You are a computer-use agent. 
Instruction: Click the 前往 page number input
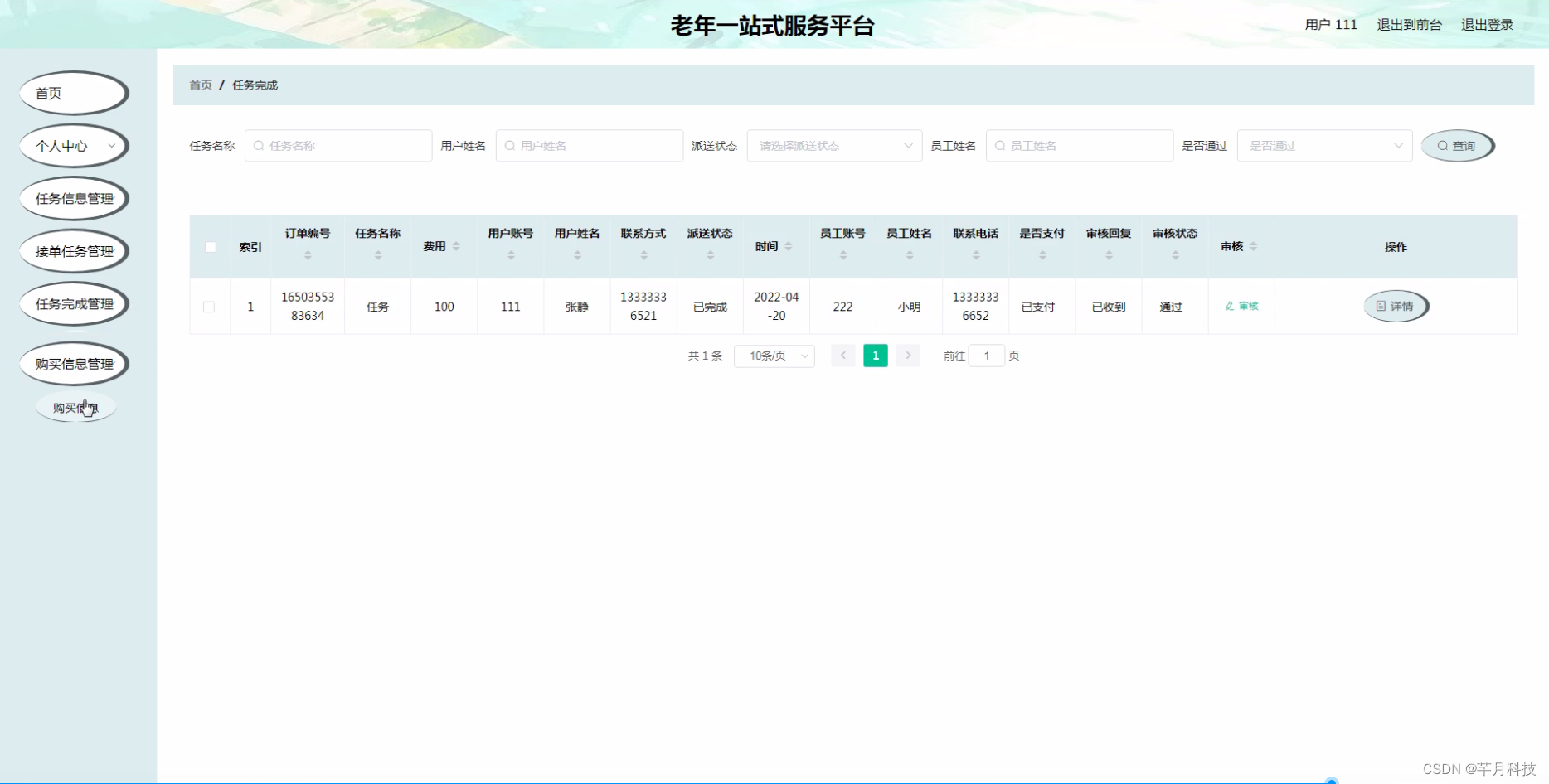pos(987,356)
